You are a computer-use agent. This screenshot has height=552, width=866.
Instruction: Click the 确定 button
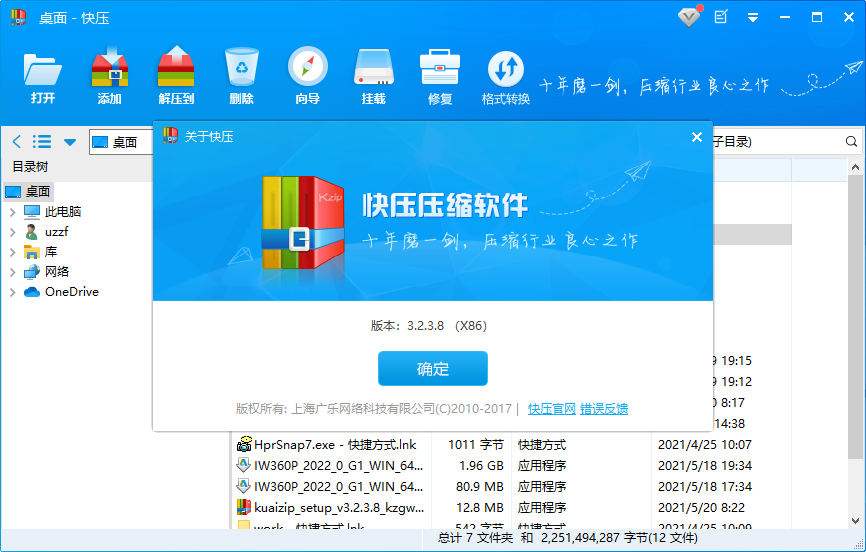tap(432, 369)
